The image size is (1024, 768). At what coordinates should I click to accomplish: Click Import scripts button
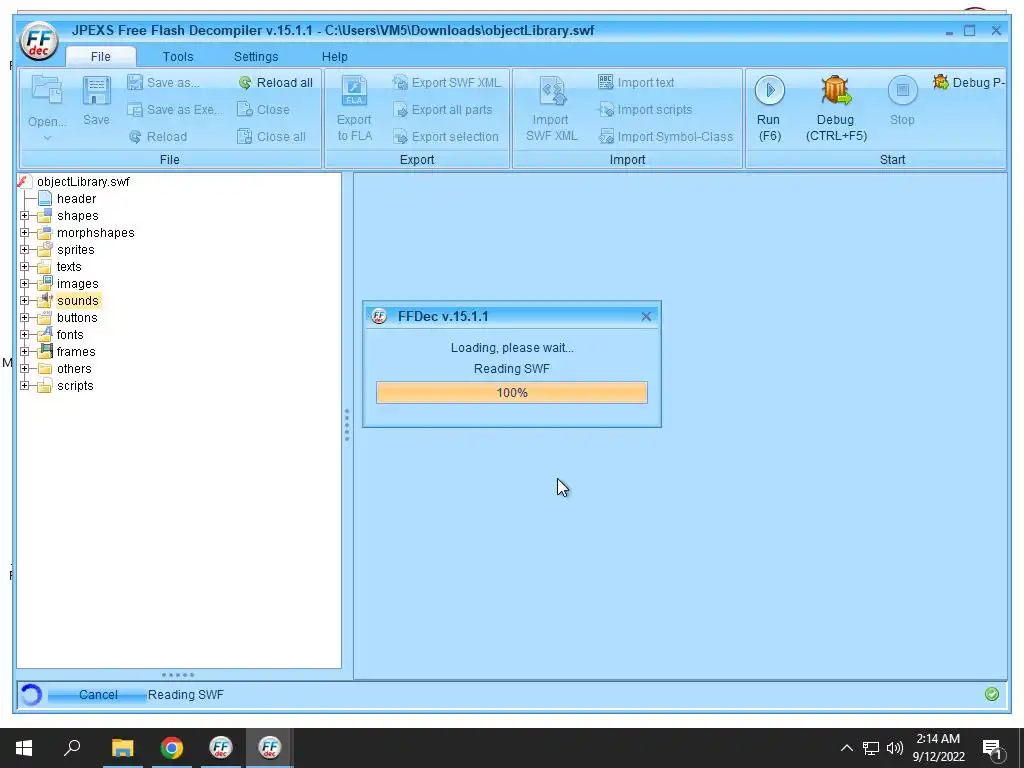645,110
